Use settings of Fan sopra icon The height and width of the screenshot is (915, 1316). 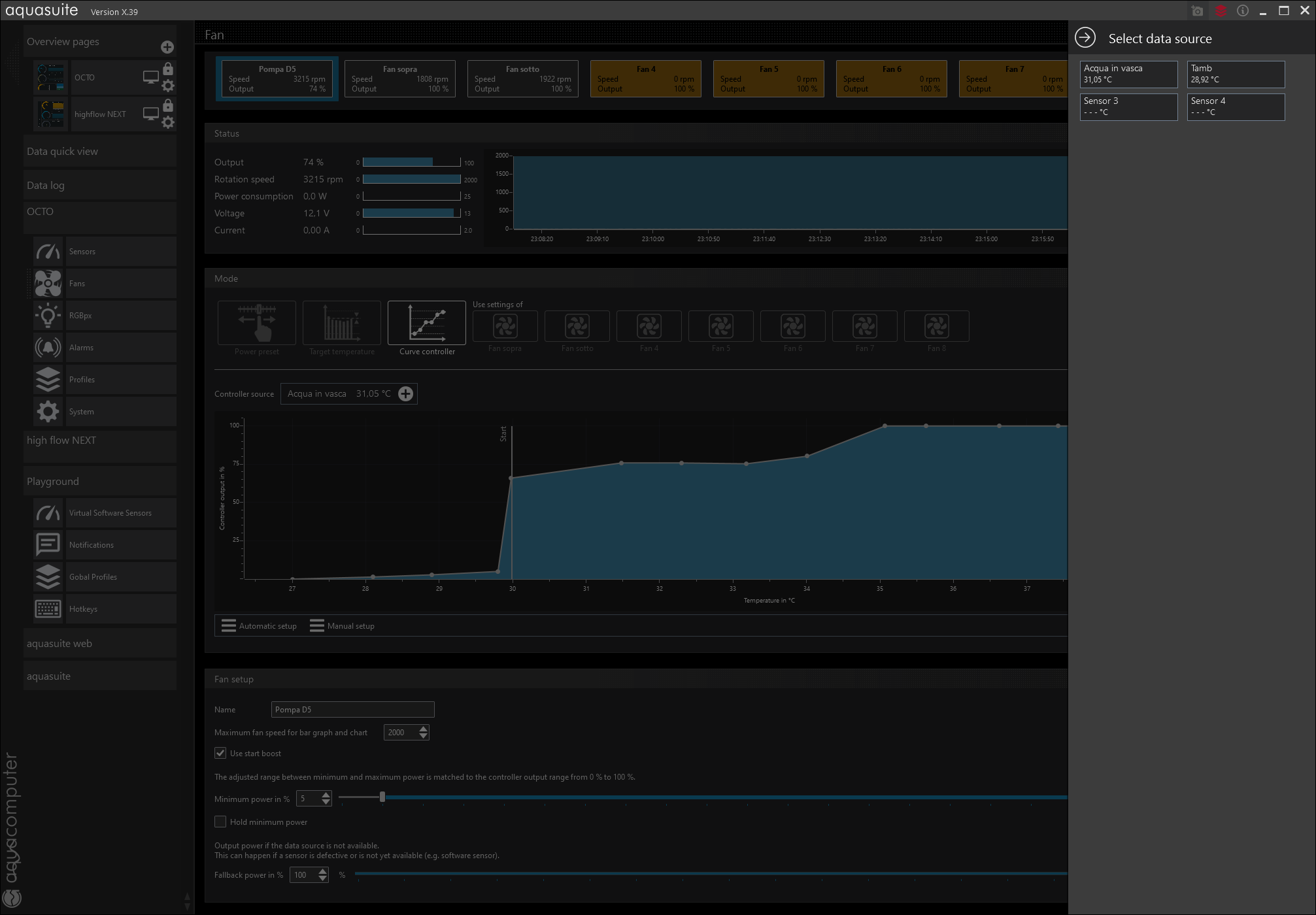click(505, 326)
